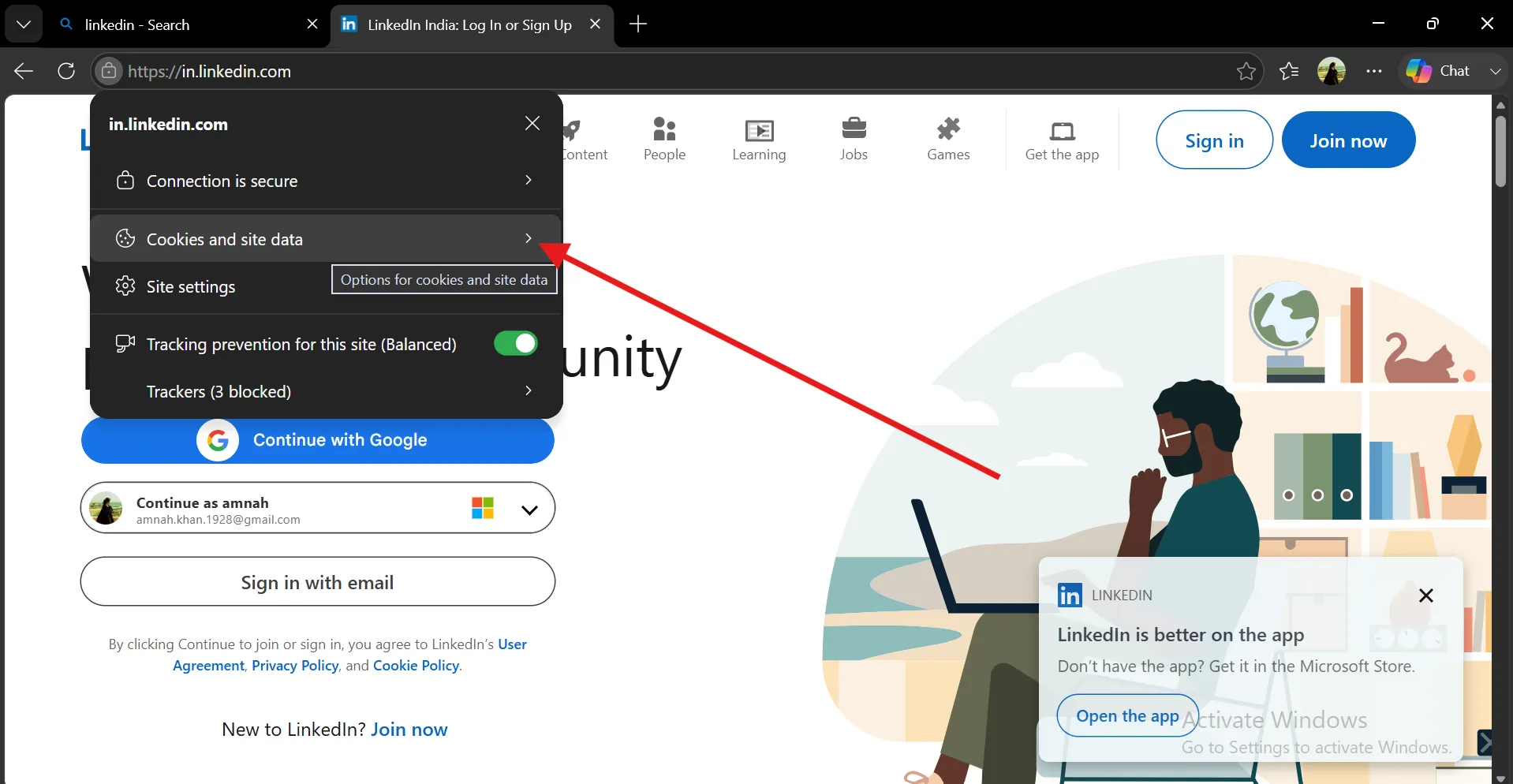Click the cookie icon in popup
Image resolution: width=1513 pixels, height=784 pixels.
125,238
